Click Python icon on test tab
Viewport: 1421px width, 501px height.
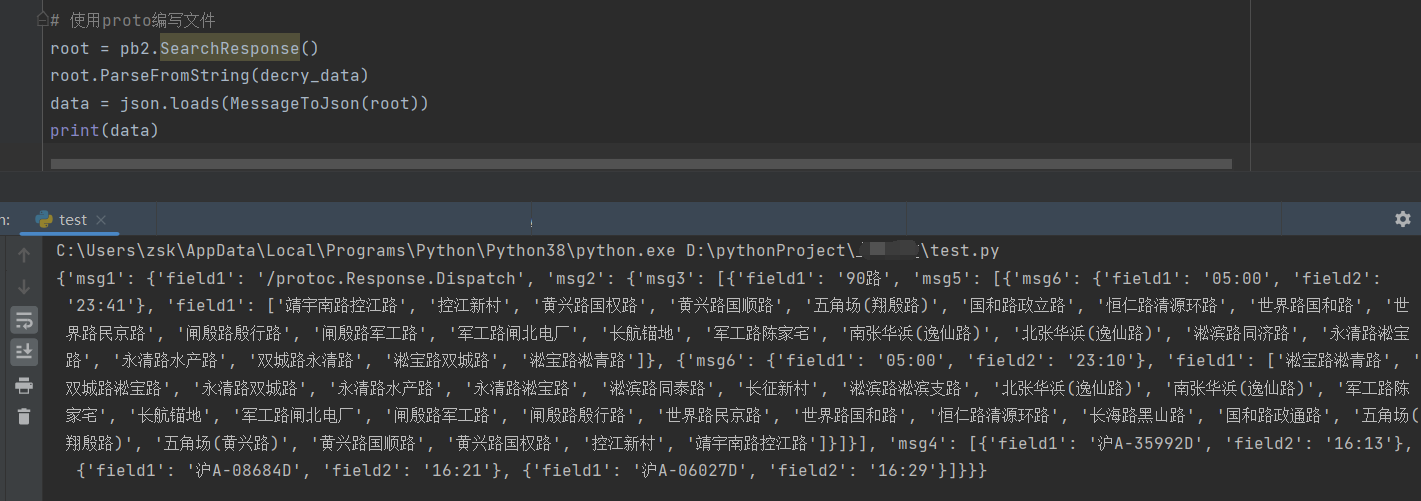tap(43, 220)
